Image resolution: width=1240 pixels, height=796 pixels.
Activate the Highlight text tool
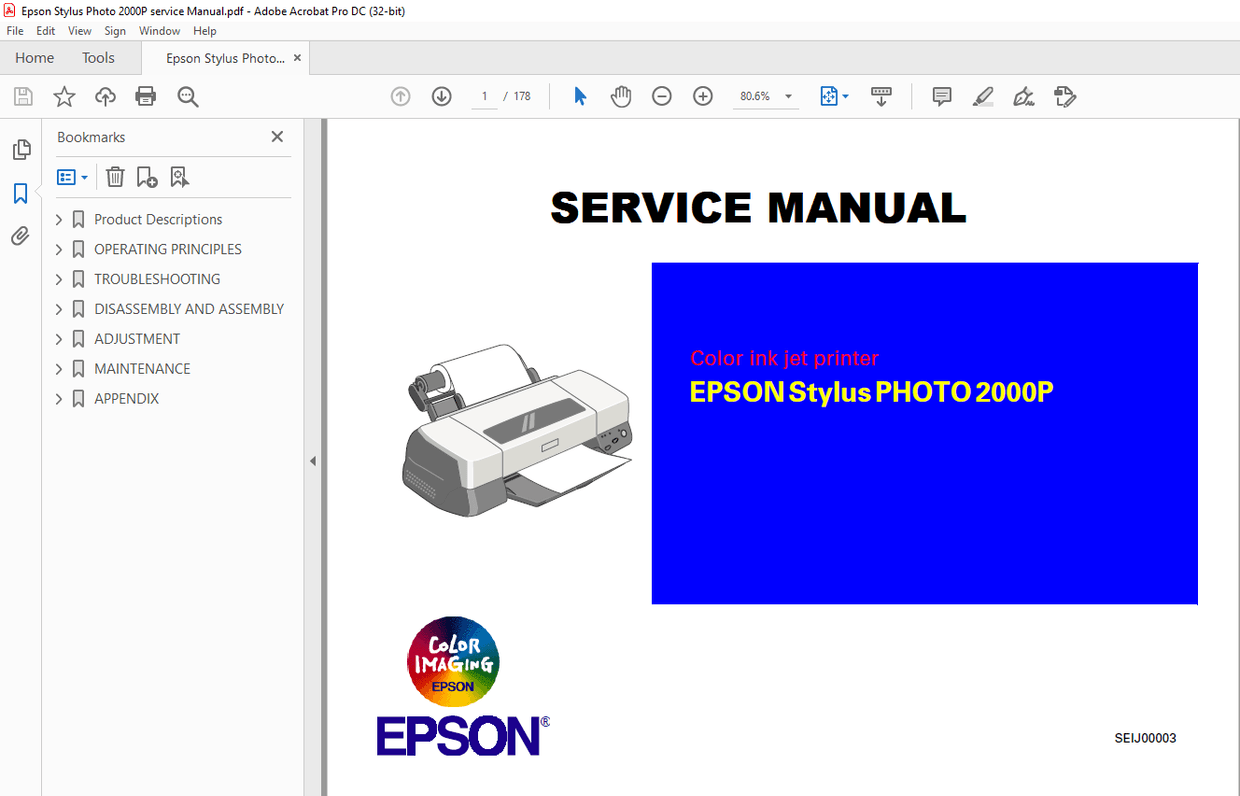pos(982,96)
